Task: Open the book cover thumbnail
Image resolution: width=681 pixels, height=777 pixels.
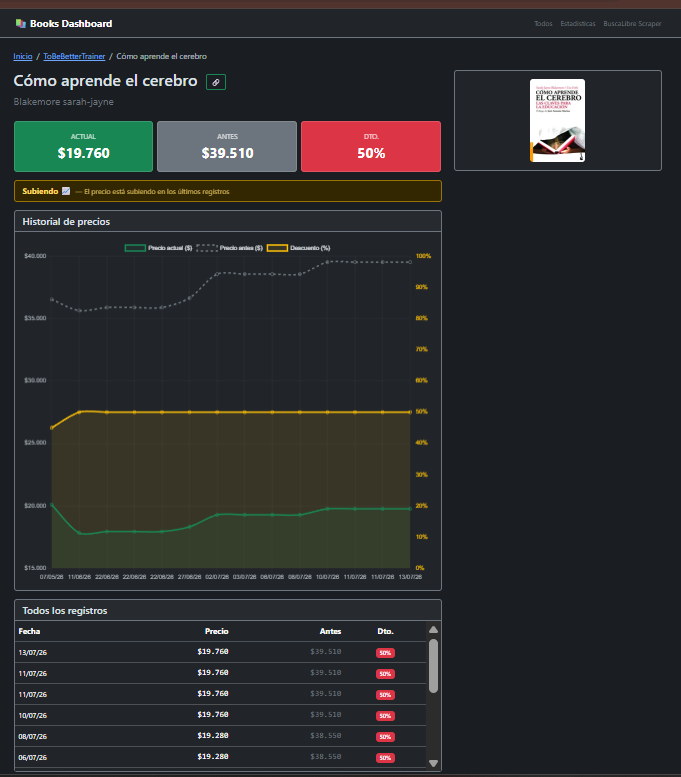Action: tap(558, 120)
